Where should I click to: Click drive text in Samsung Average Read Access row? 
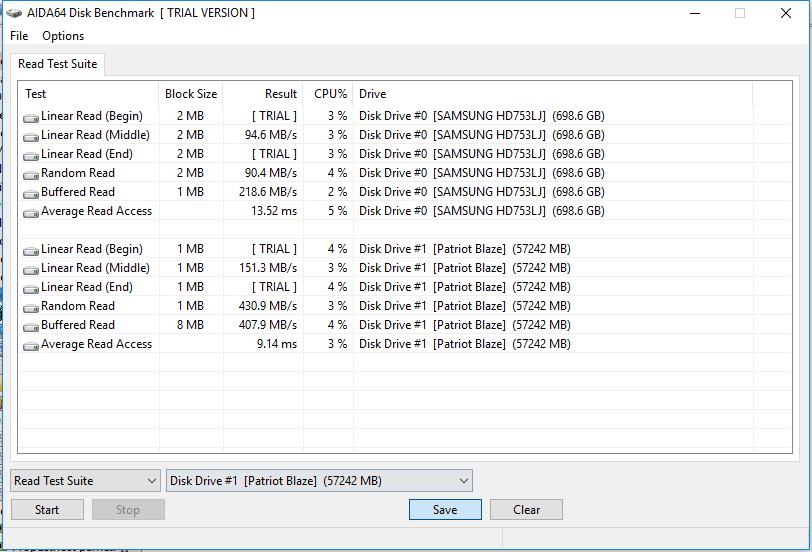[482, 211]
